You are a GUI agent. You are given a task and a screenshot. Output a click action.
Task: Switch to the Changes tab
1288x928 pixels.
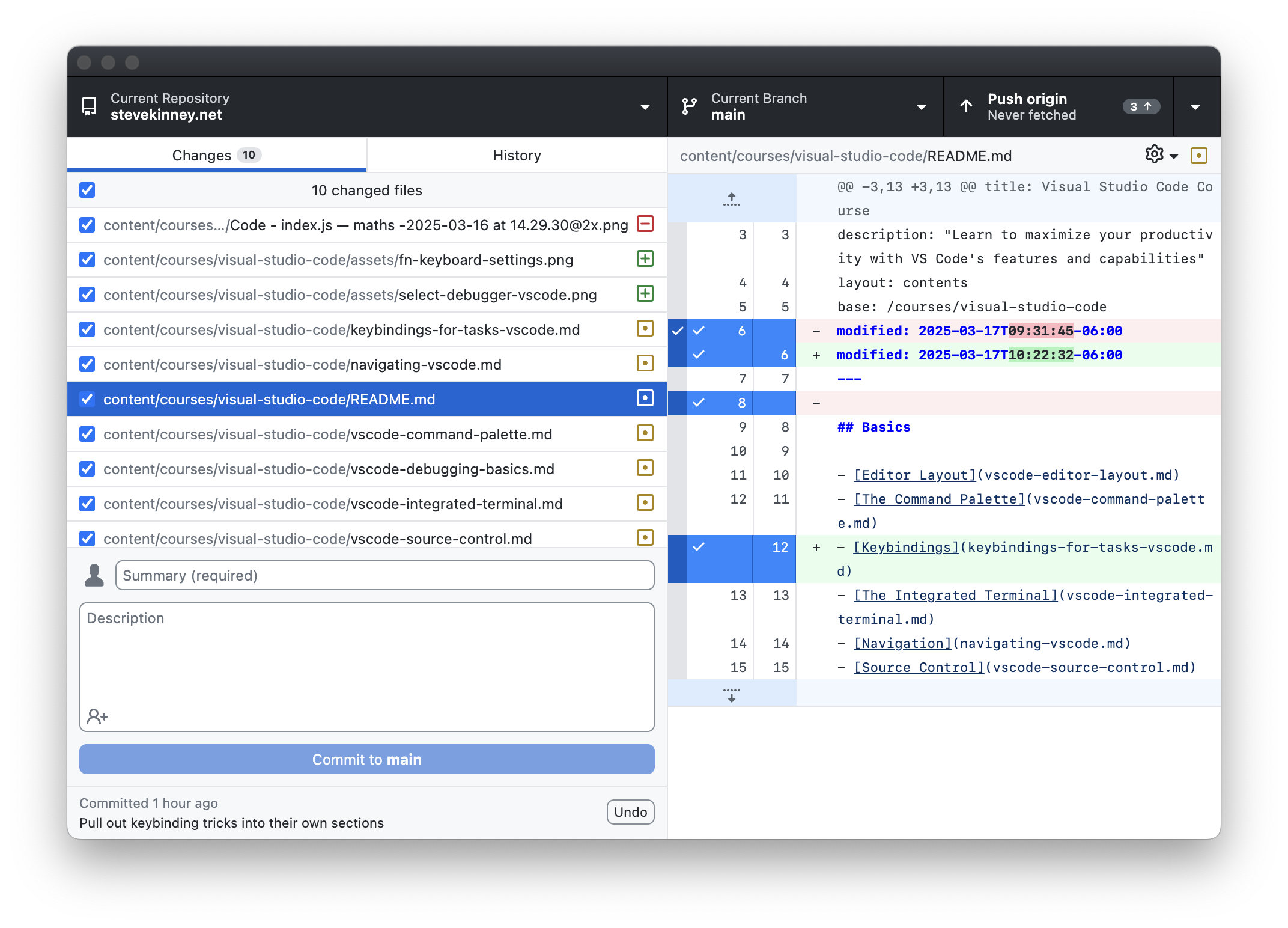tap(216, 155)
